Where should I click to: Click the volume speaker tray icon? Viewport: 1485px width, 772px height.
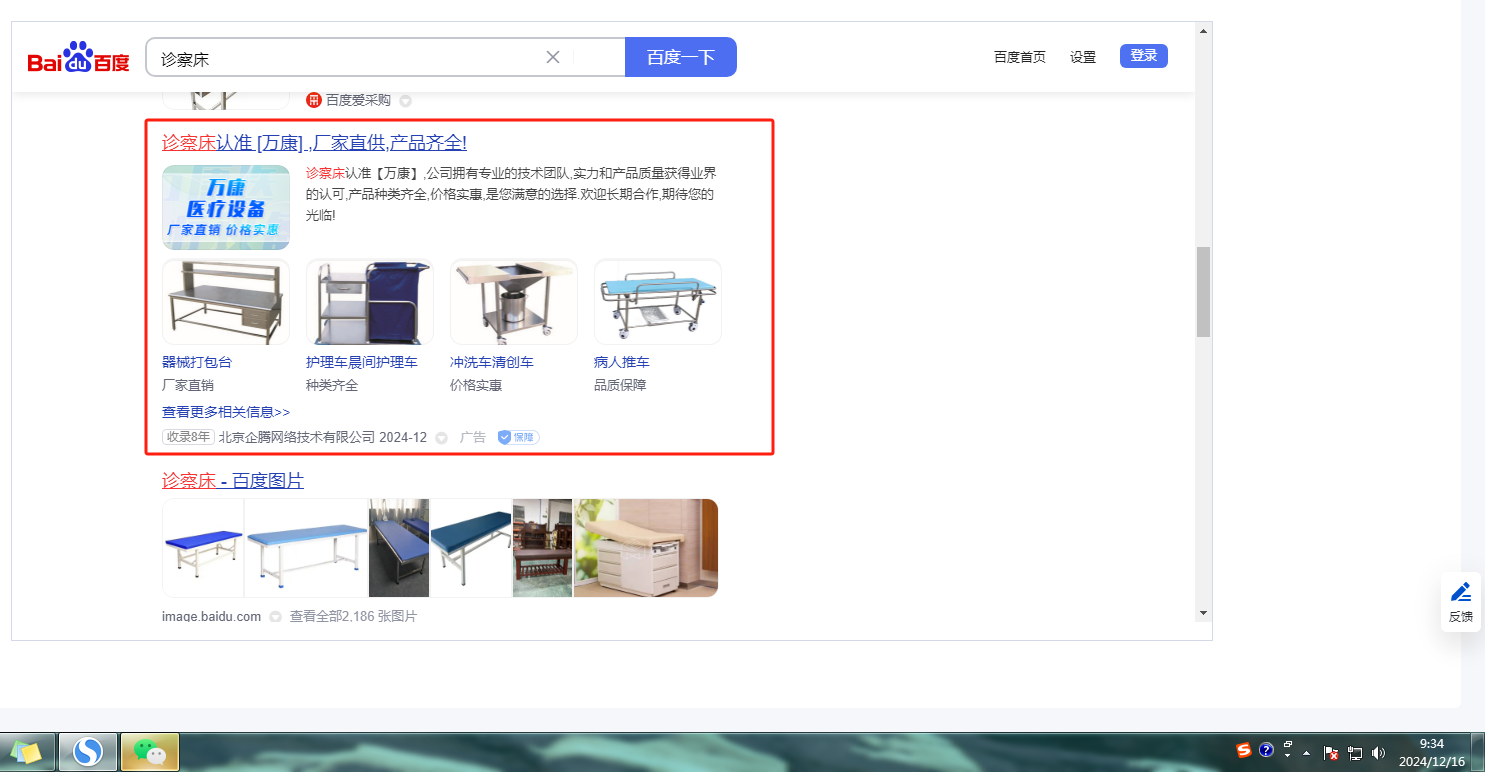tap(1379, 753)
